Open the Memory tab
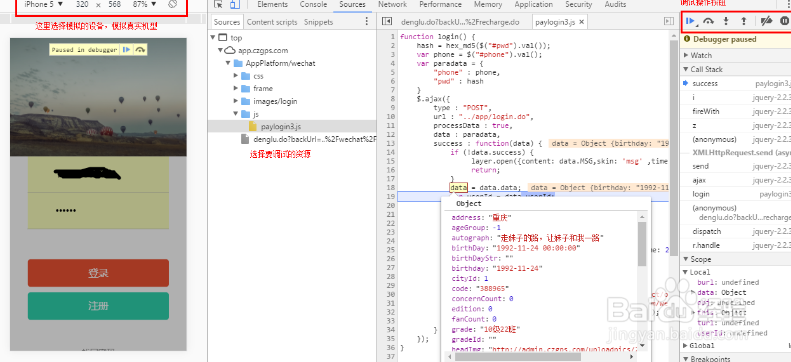The width and height of the screenshot is (791, 362). pos(488,4)
